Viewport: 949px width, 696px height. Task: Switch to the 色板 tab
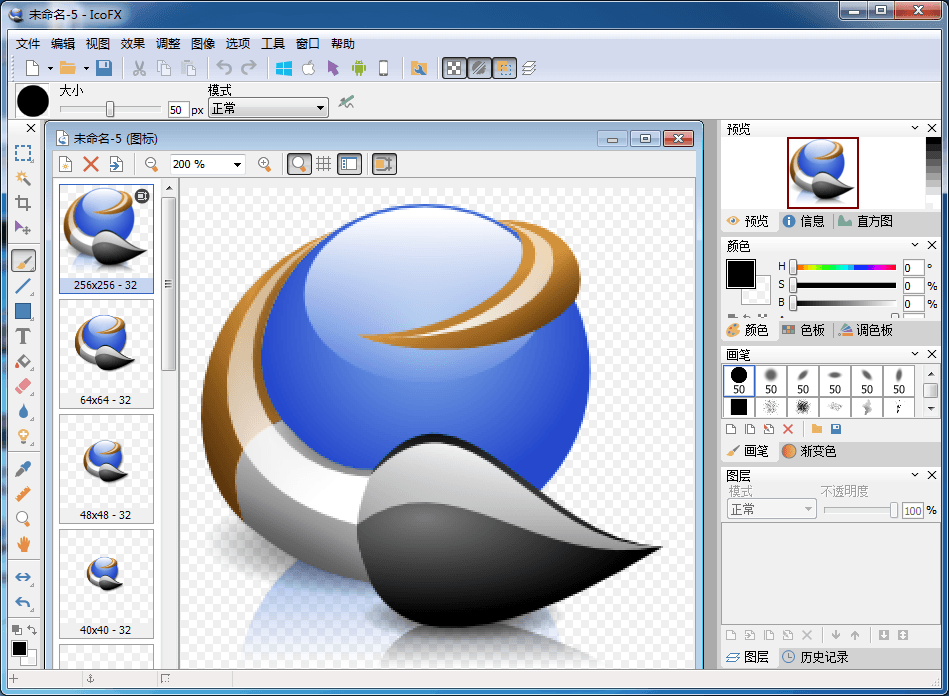click(x=804, y=330)
